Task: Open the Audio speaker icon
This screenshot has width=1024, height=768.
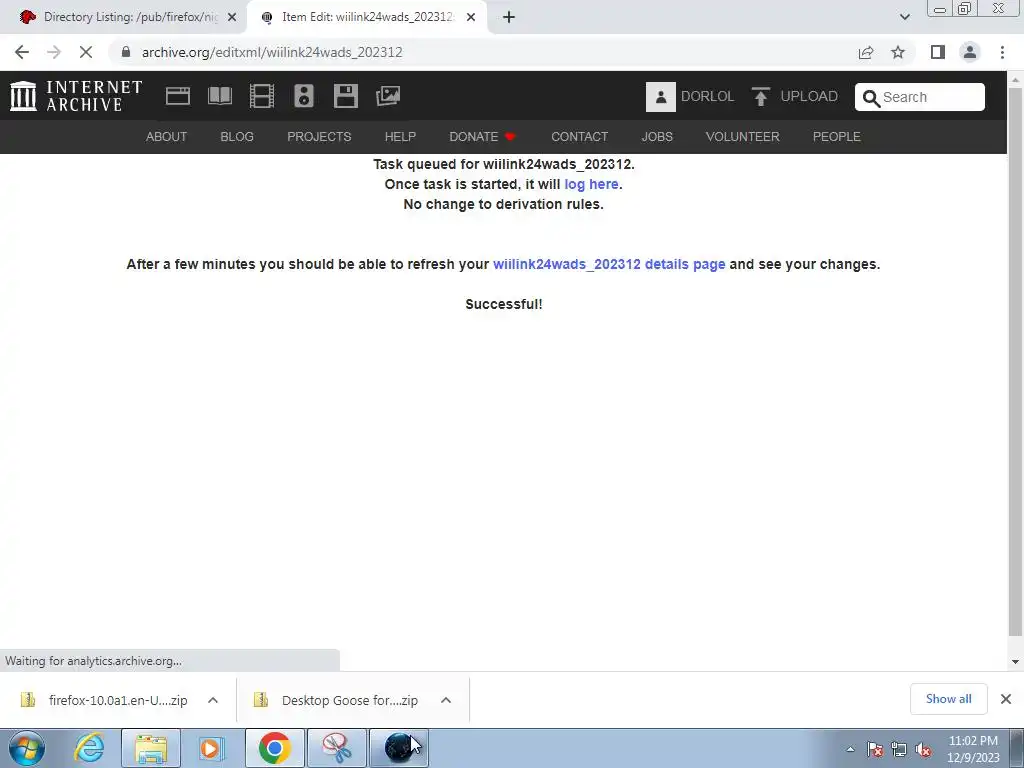Action: click(x=304, y=96)
